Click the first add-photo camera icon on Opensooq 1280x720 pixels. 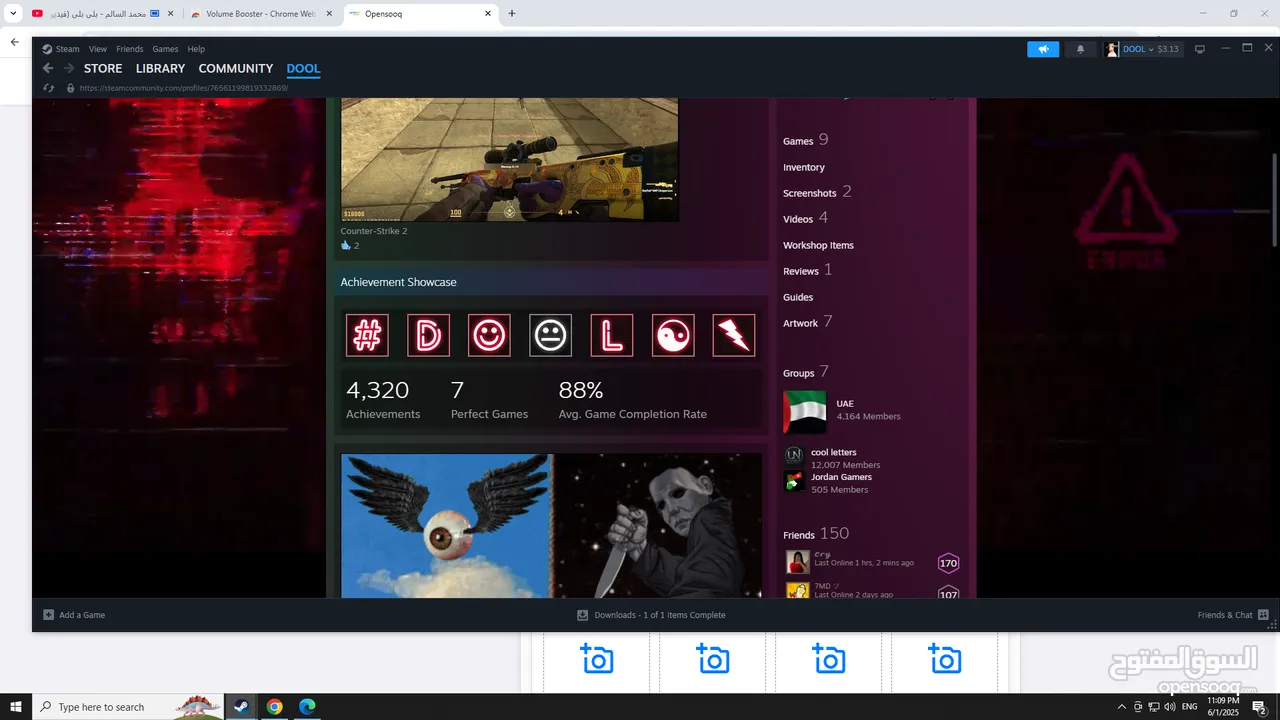click(x=597, y=659)
